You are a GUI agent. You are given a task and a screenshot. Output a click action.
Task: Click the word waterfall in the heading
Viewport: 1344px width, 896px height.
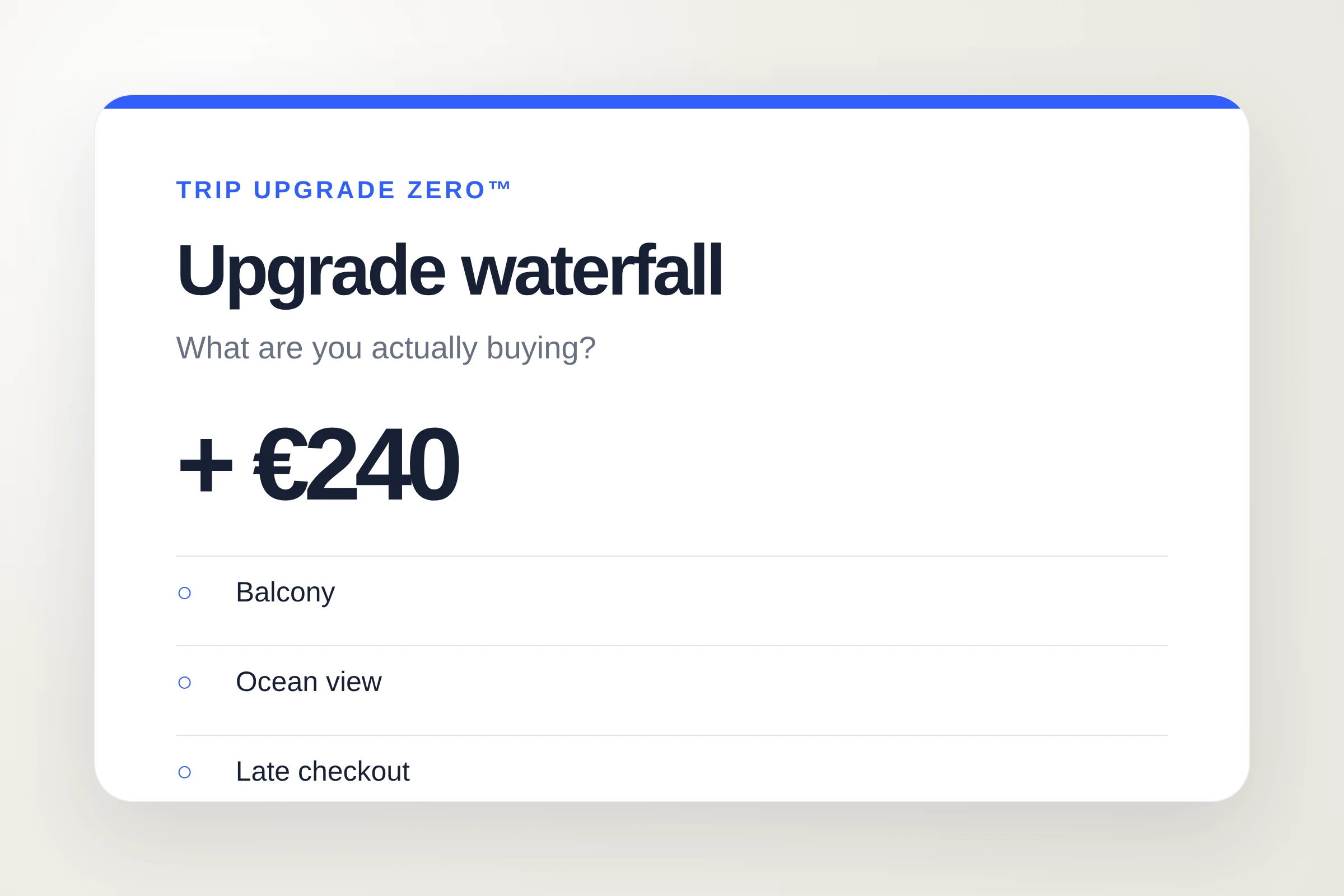(x=592, y=270)
